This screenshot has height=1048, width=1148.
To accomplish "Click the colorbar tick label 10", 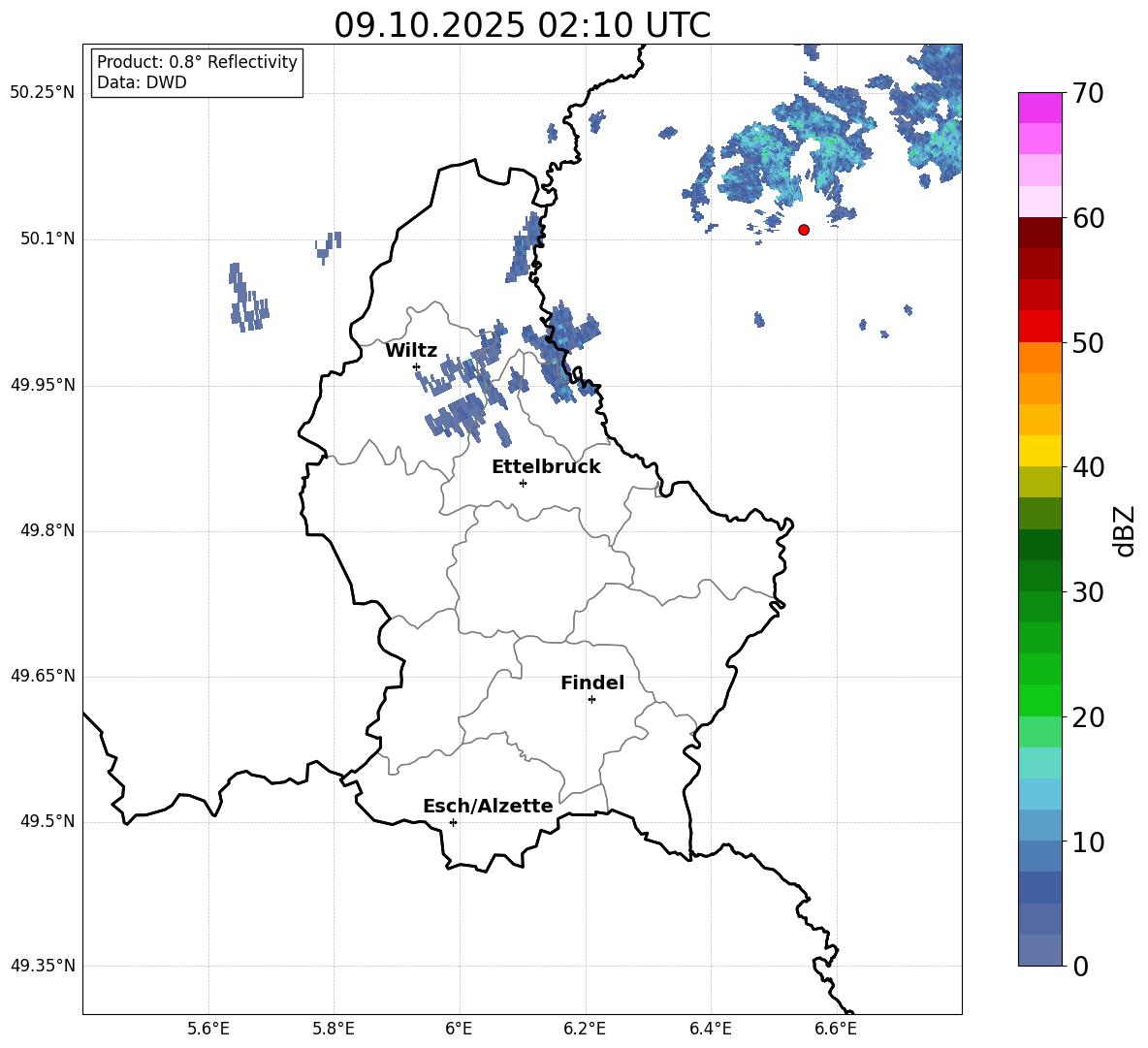I will pyautogui.click(x=1088, y=842).
